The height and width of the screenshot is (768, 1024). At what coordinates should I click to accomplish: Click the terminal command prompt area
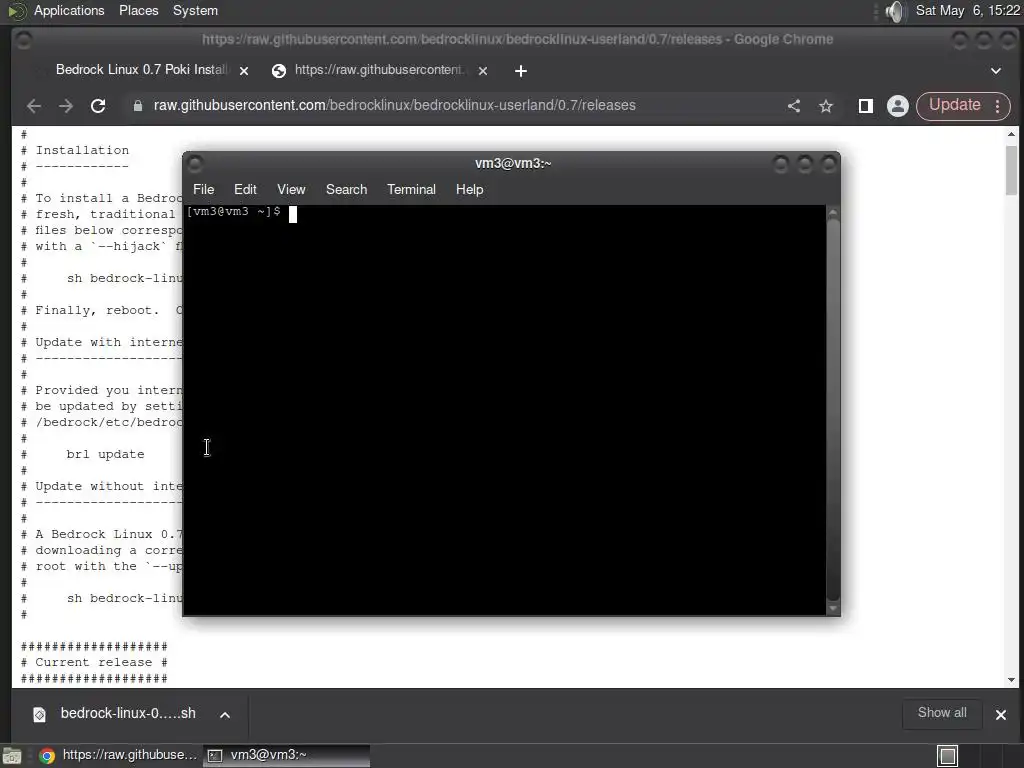click(504, 410)
